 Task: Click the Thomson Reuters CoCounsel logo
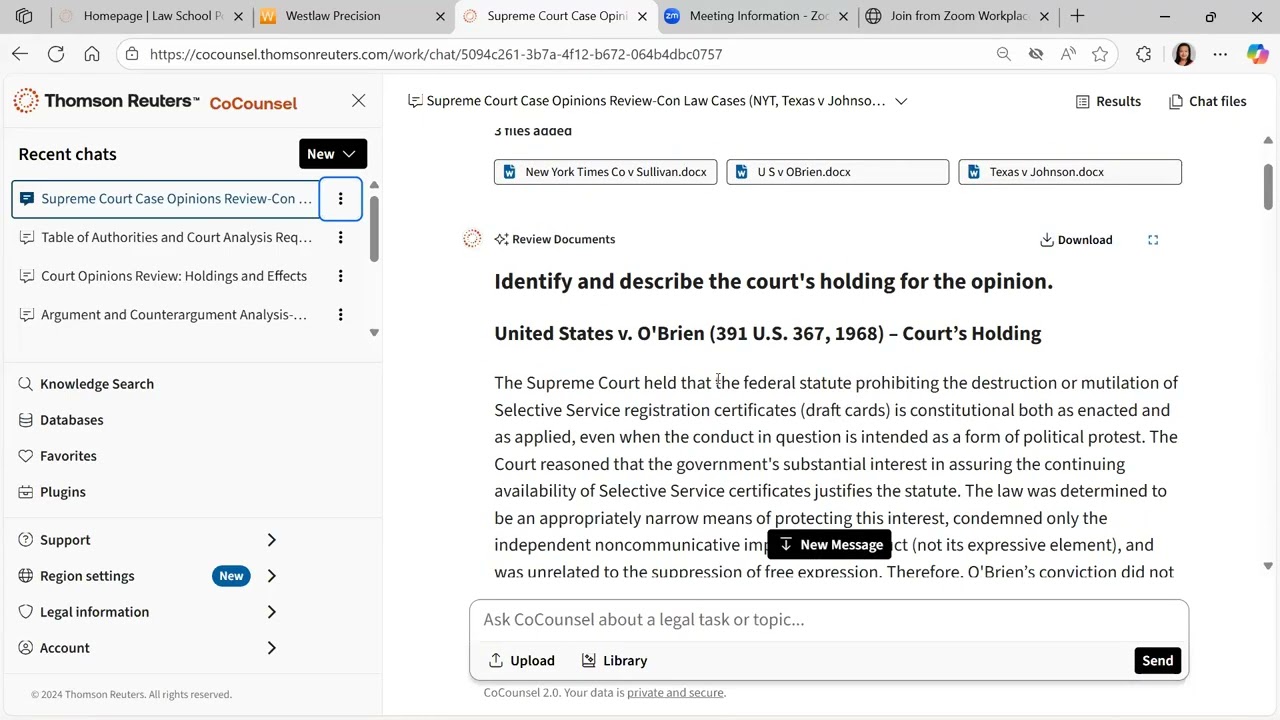pyautogui.click(x=155, y=101)
